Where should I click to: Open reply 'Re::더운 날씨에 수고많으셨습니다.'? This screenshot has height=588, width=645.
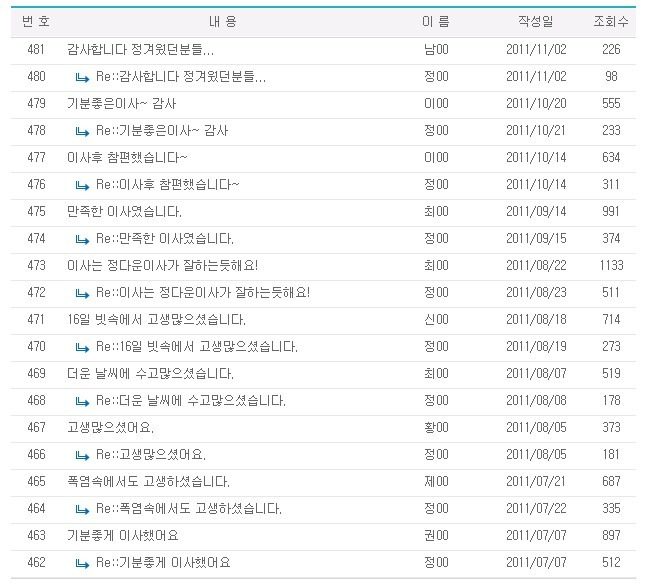pyautogui.click(x=190, y=400)
